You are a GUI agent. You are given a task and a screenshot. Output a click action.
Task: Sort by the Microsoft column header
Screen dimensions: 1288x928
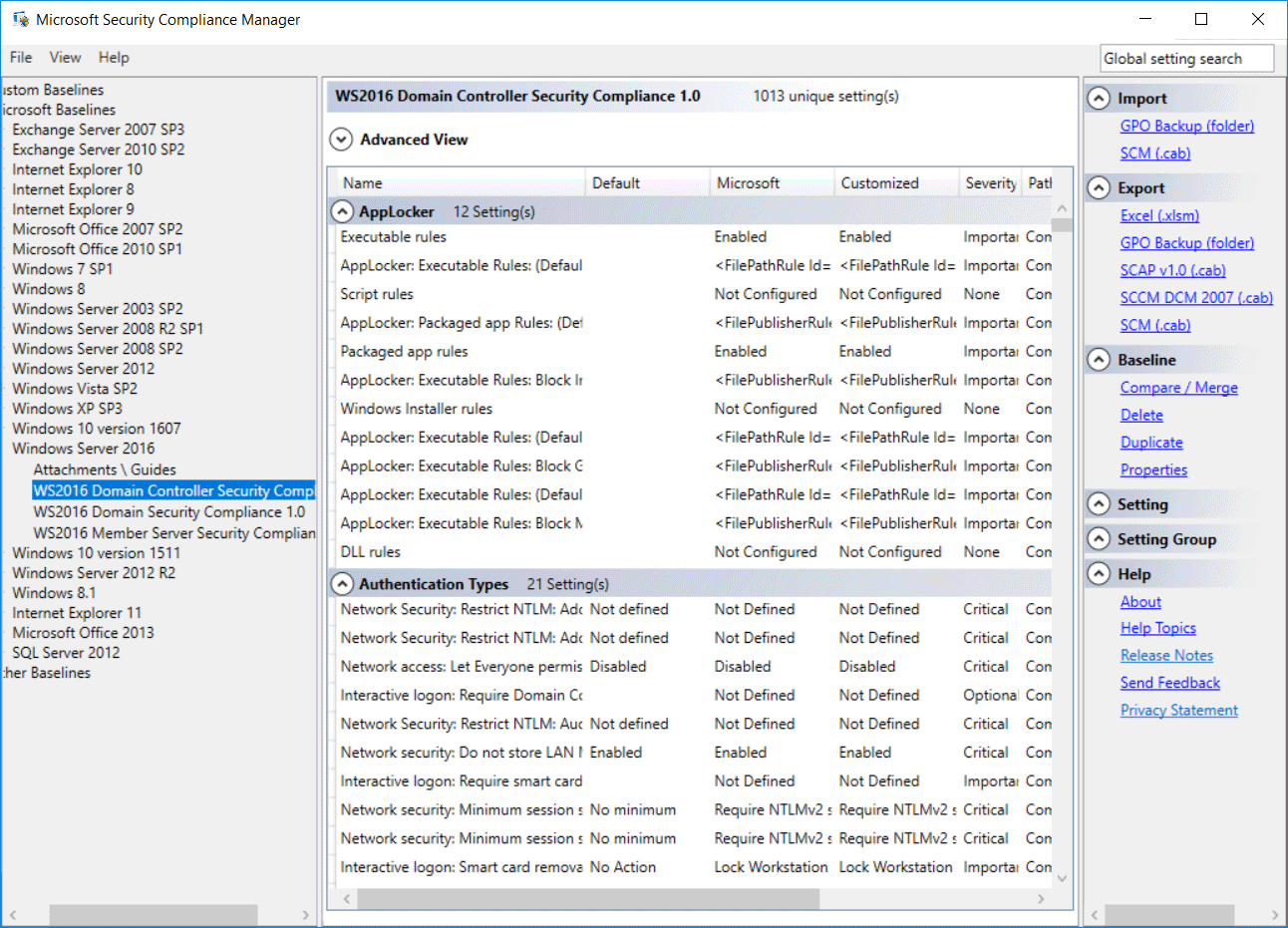[772, 183]
